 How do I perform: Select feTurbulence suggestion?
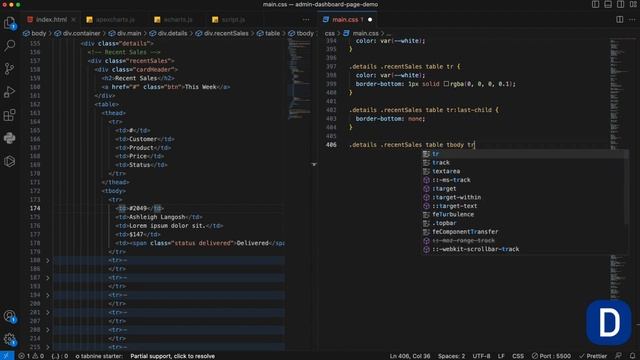pos(525,214)
